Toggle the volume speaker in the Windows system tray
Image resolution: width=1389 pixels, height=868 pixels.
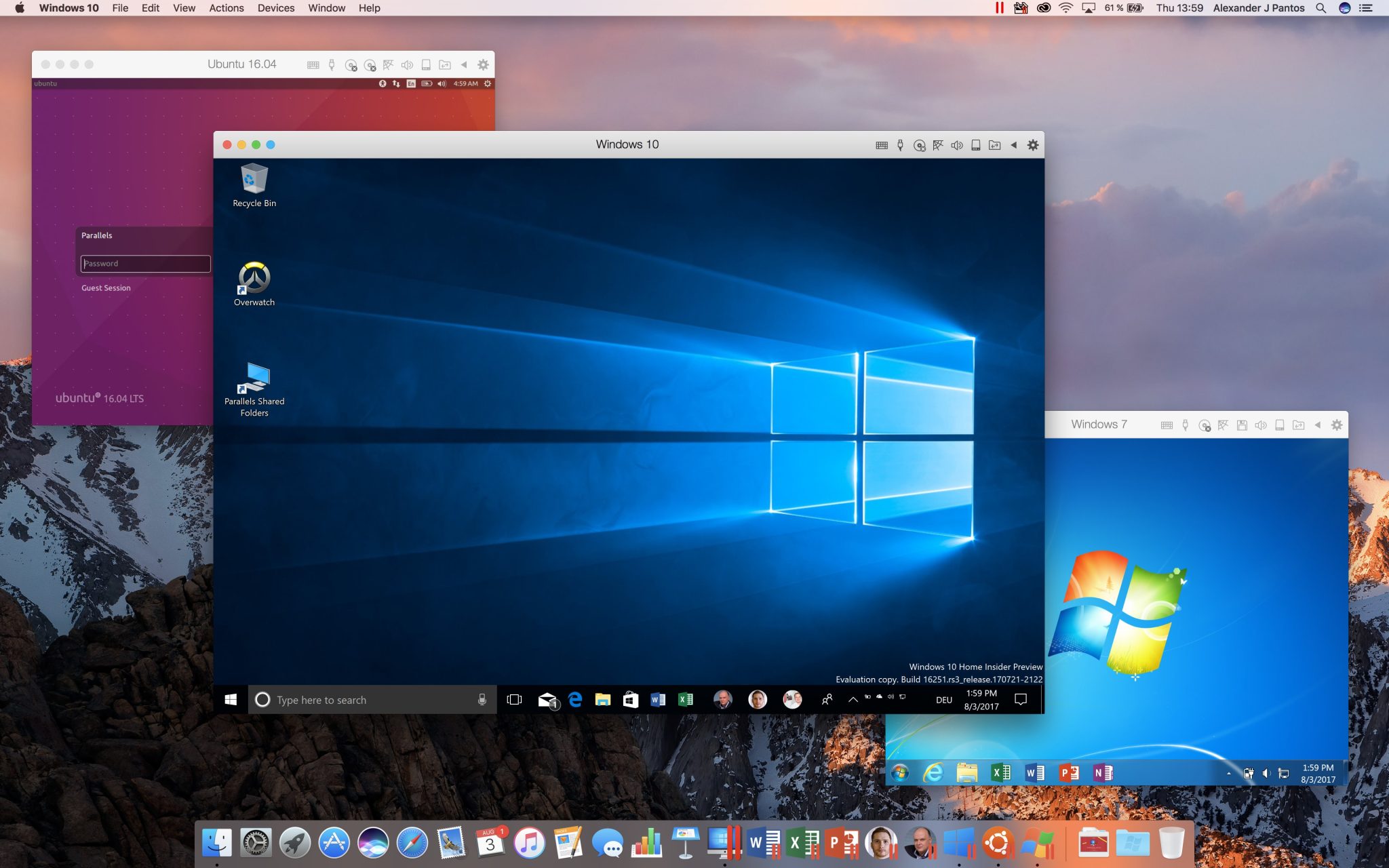pos(891,697)
